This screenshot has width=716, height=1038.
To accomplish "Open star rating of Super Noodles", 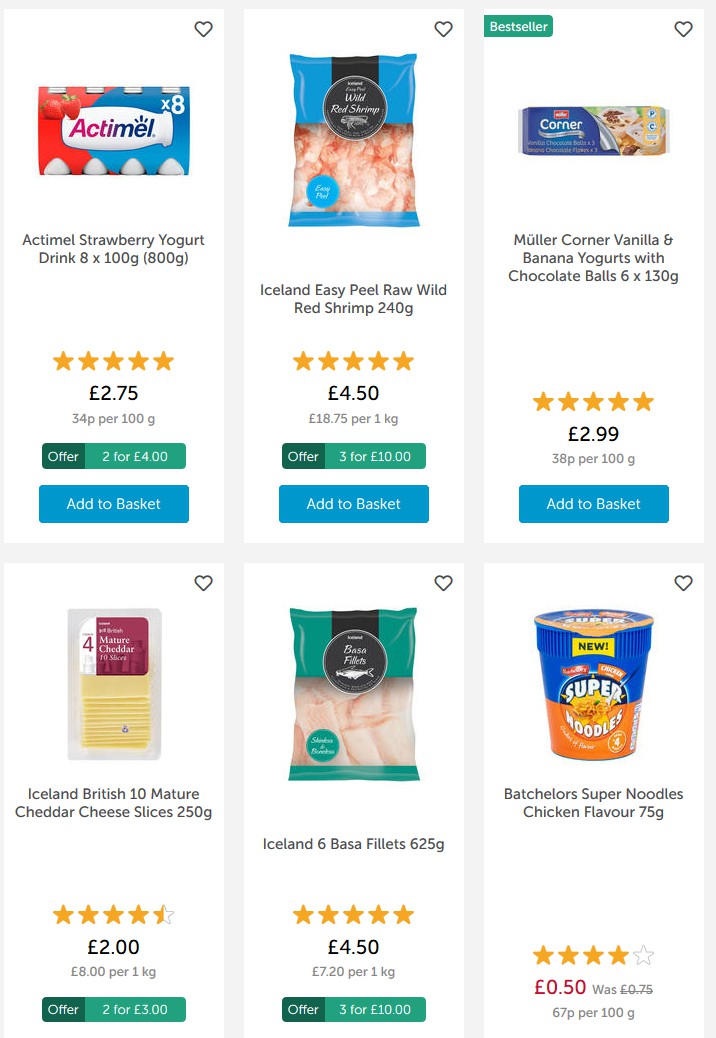I will (x=594, y=955).
